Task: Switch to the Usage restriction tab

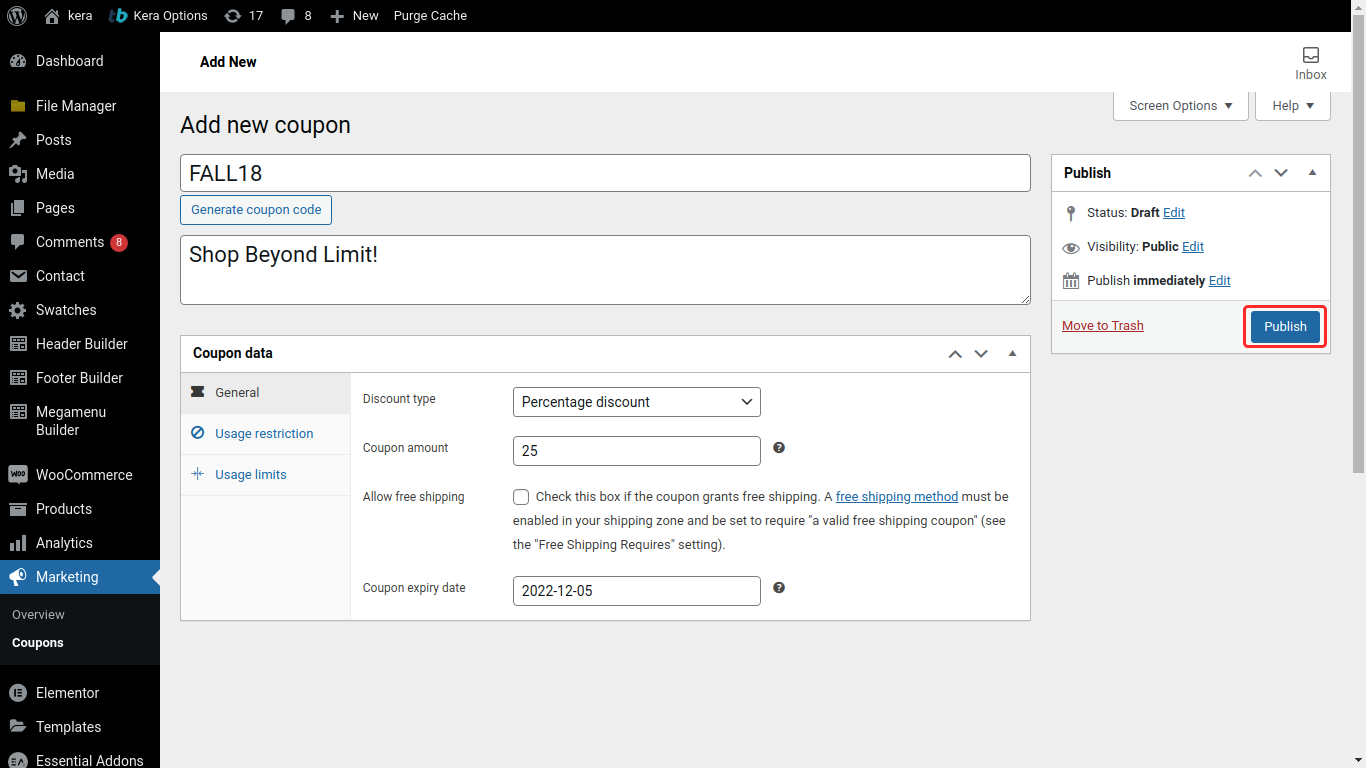Action: click(263, 434)
